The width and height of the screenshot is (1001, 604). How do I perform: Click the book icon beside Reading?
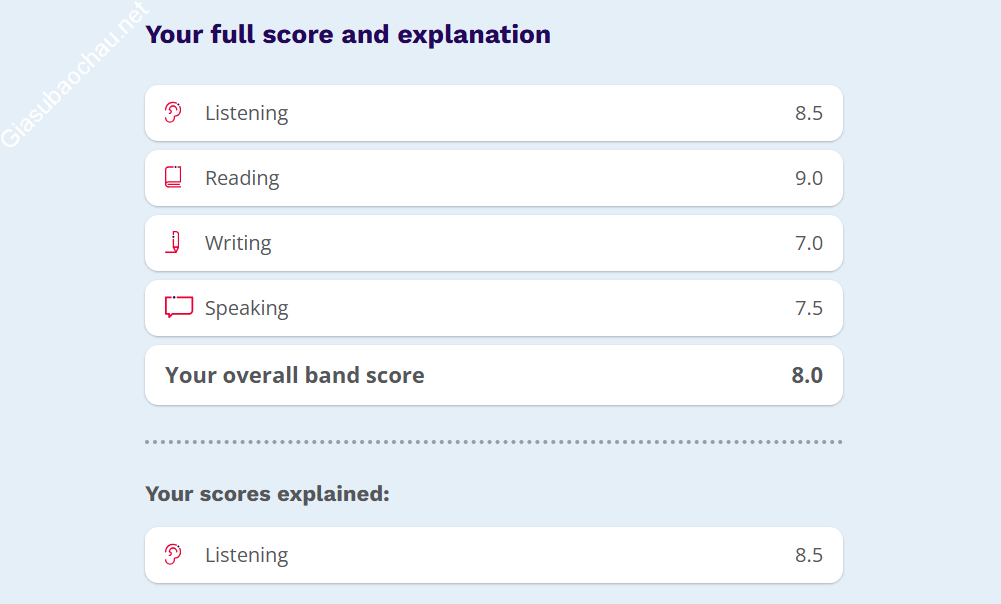[173, 177]
